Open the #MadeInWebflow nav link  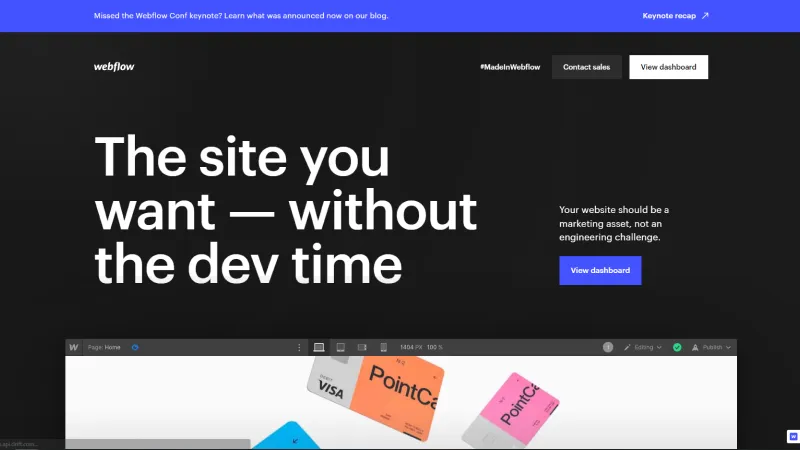(510, 67)
